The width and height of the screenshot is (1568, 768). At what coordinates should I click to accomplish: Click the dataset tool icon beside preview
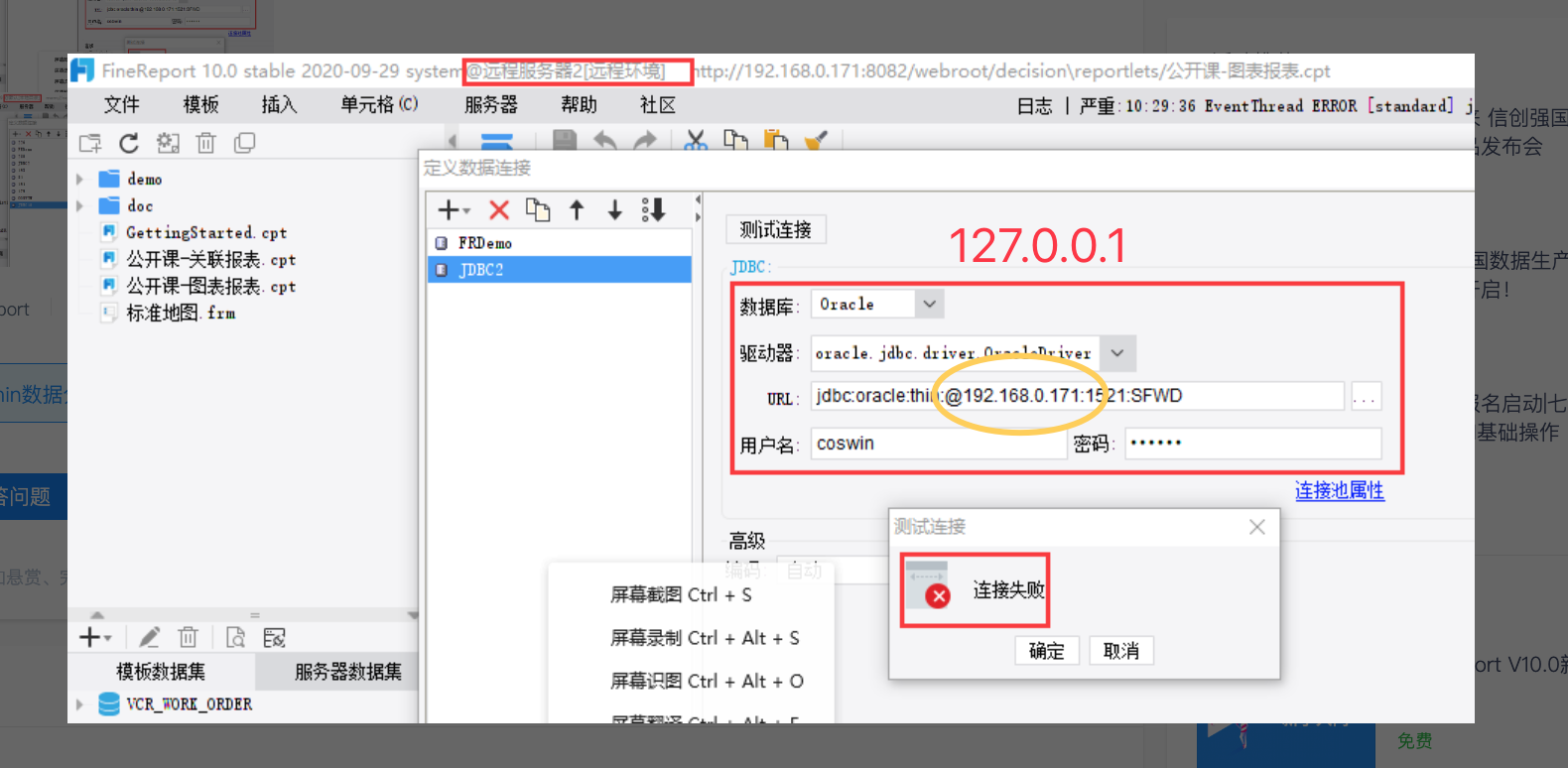click(x=274, y=637)
